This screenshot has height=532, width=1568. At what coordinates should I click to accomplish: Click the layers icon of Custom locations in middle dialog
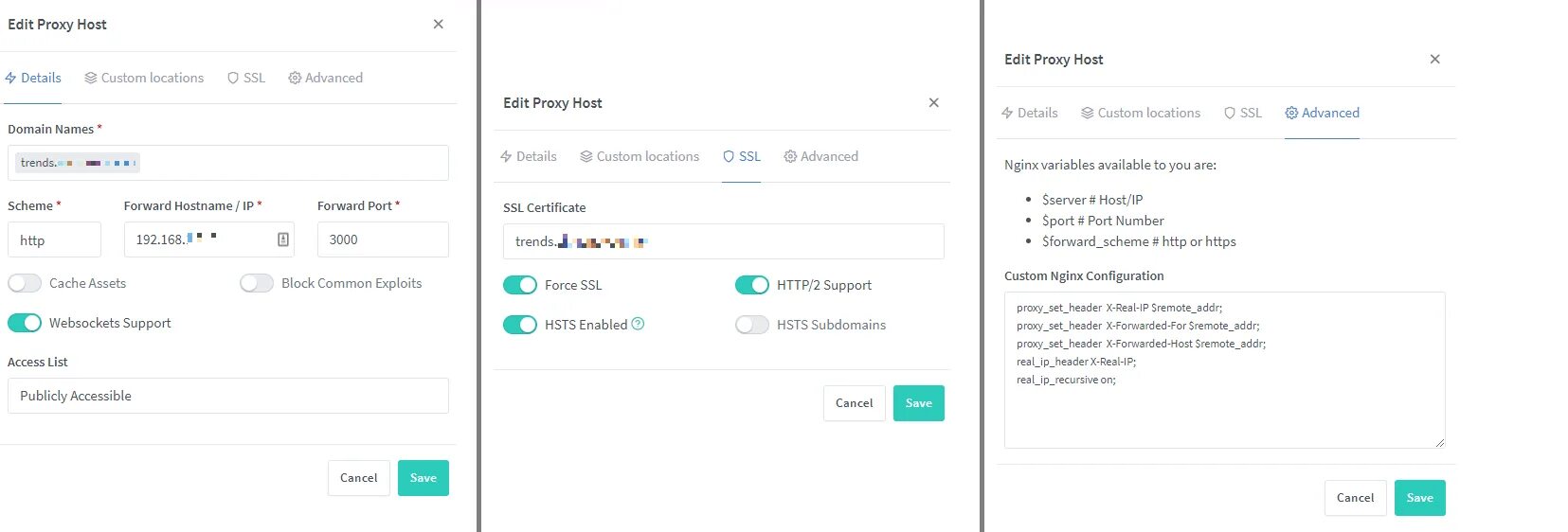586,156
